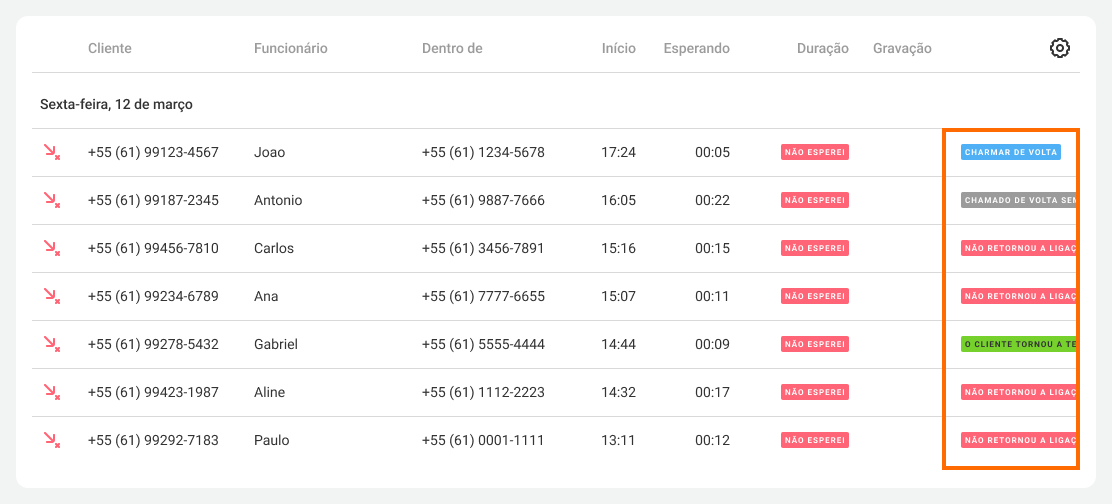Click missed call icon in Antonio's row

click(x=52, y=200)
